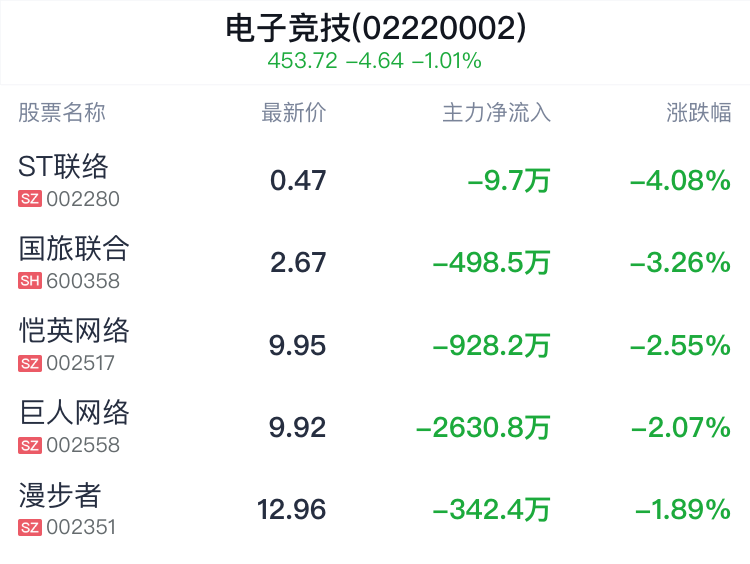Open the ST联络 stock row
This screenshot has height=564, width=750.
tap(63, 166)
